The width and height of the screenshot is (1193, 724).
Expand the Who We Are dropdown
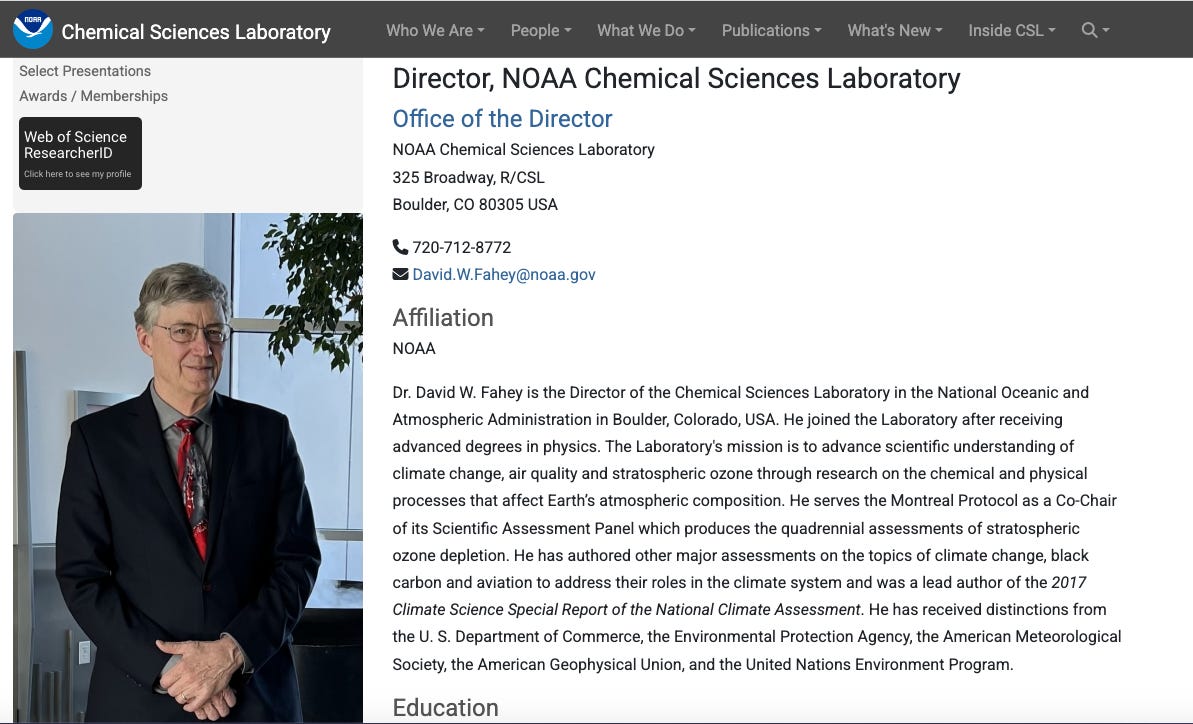[x=435, y=30]
